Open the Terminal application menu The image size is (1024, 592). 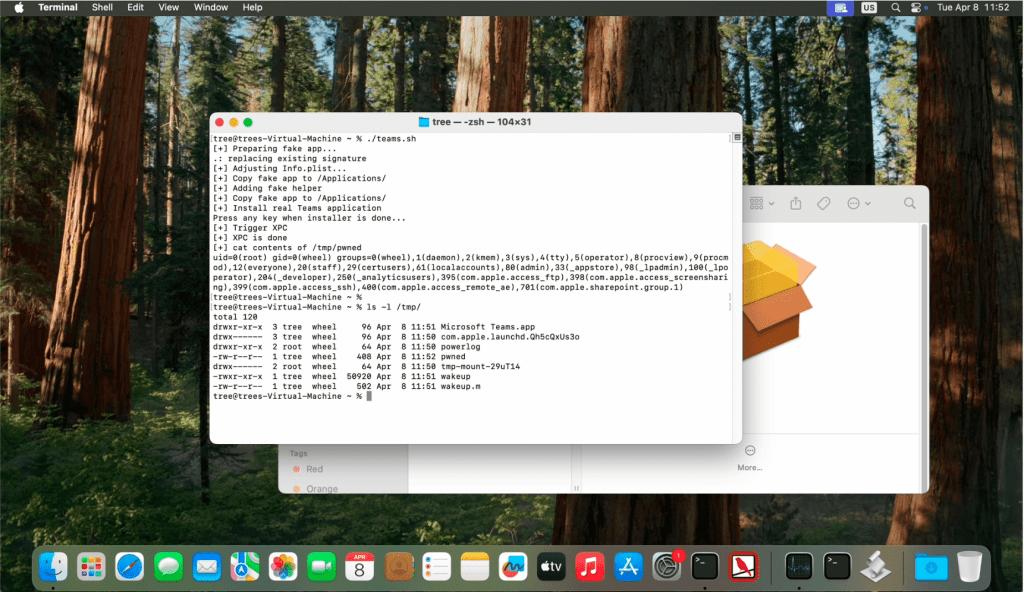57,7
